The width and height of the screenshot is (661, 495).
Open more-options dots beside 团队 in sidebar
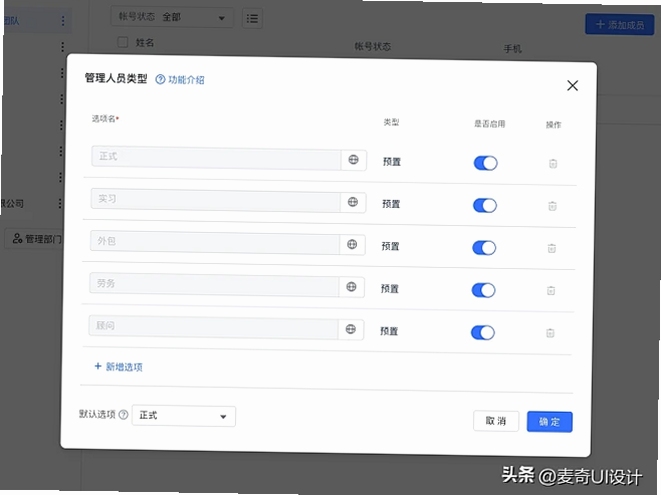pyautogui.click(x=63, y=21)
